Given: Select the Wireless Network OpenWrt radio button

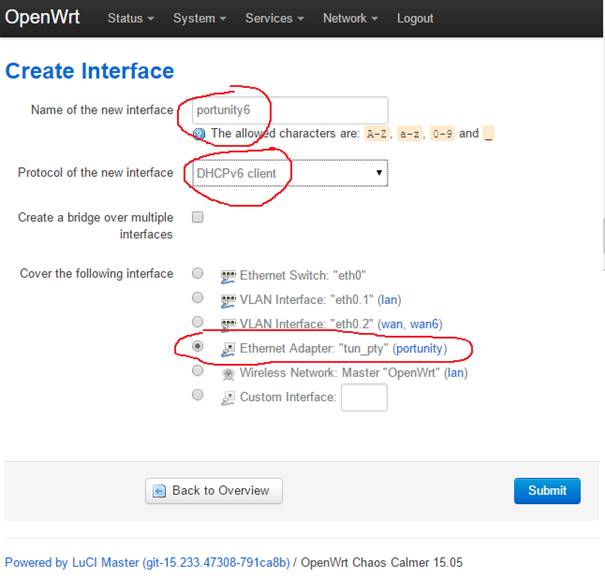Looking at the screenshot, I should (x=198, y=371).
